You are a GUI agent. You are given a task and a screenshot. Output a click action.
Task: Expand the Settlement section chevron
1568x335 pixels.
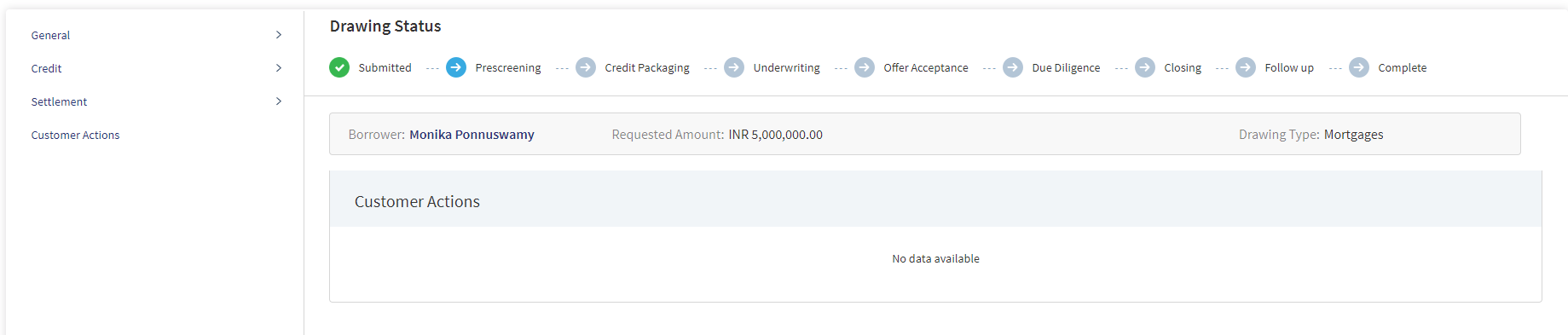[x=279, y=101]
